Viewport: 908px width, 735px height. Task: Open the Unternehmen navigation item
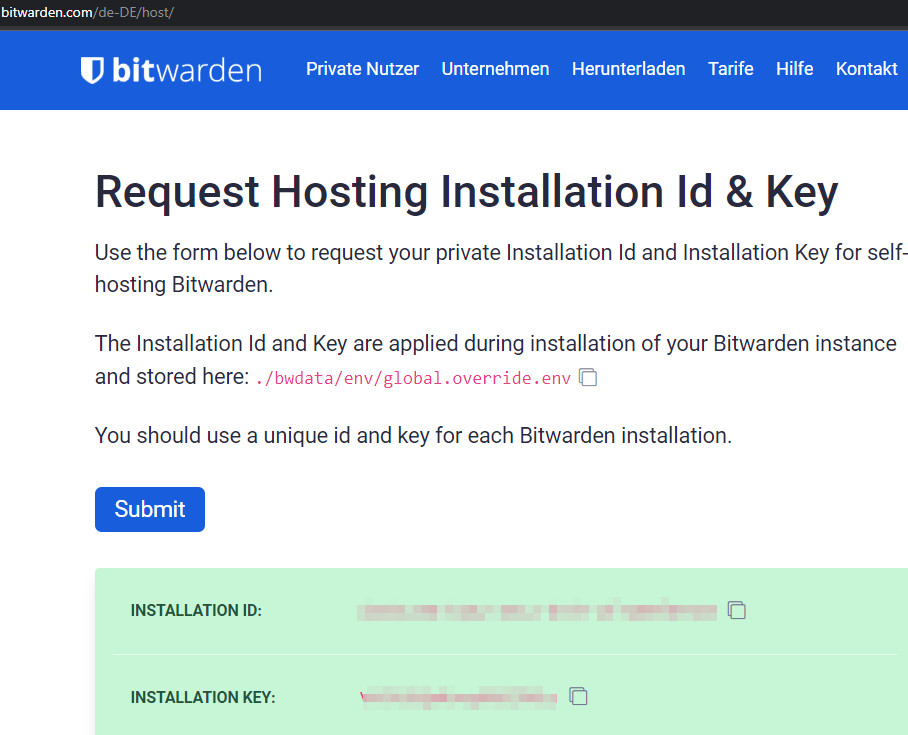pos(495,69)
